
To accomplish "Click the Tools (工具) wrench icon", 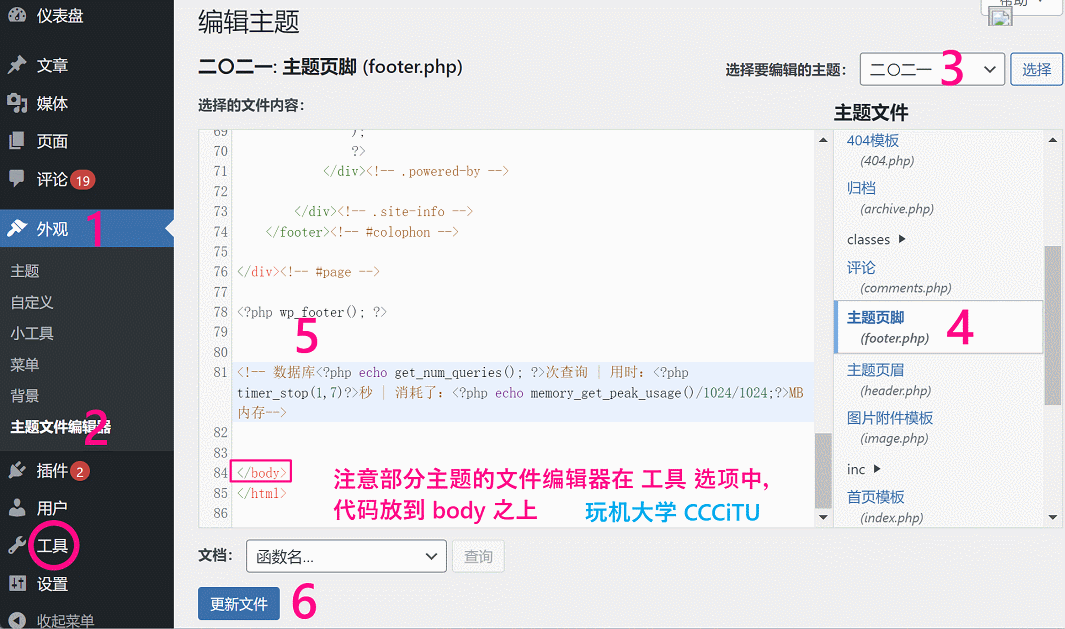I will pos(17,546).
